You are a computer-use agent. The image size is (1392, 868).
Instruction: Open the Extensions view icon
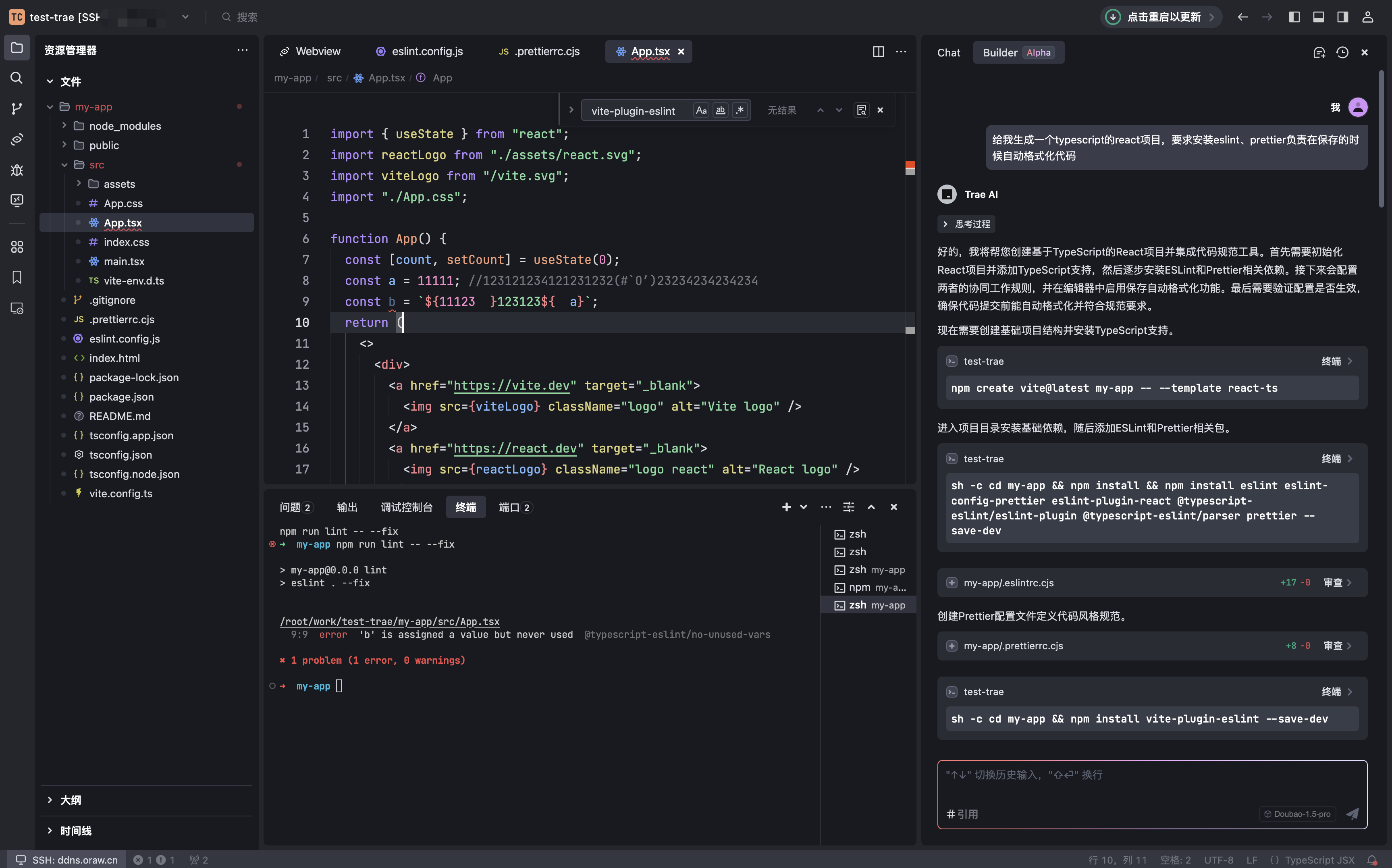[17, 247]
